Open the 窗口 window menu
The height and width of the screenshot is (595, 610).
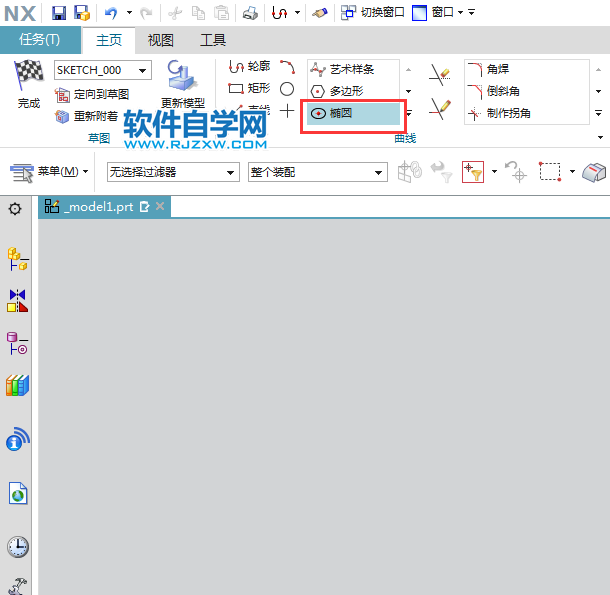437,13
